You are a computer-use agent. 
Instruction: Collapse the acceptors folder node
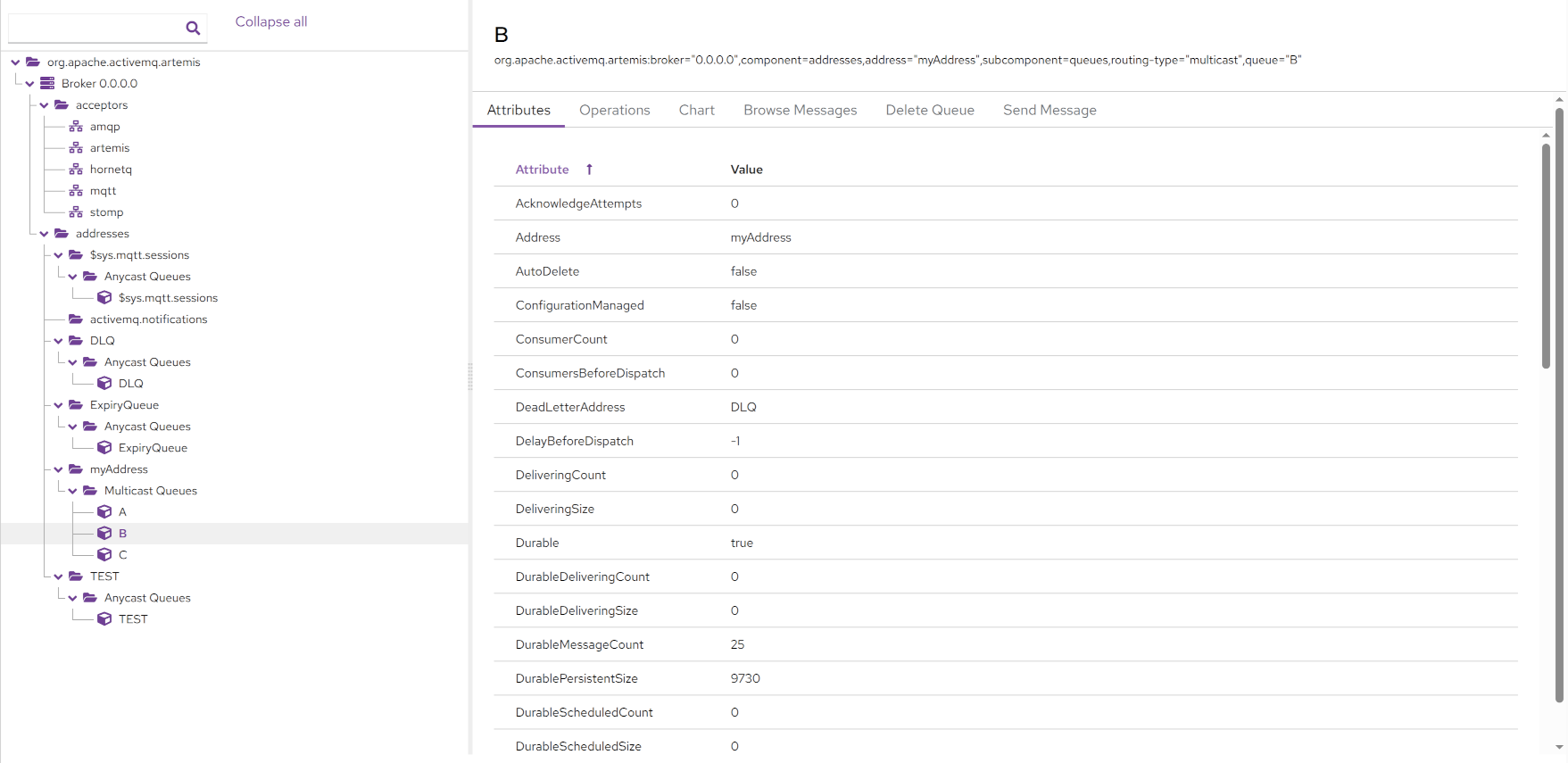(x=44, y=105)
